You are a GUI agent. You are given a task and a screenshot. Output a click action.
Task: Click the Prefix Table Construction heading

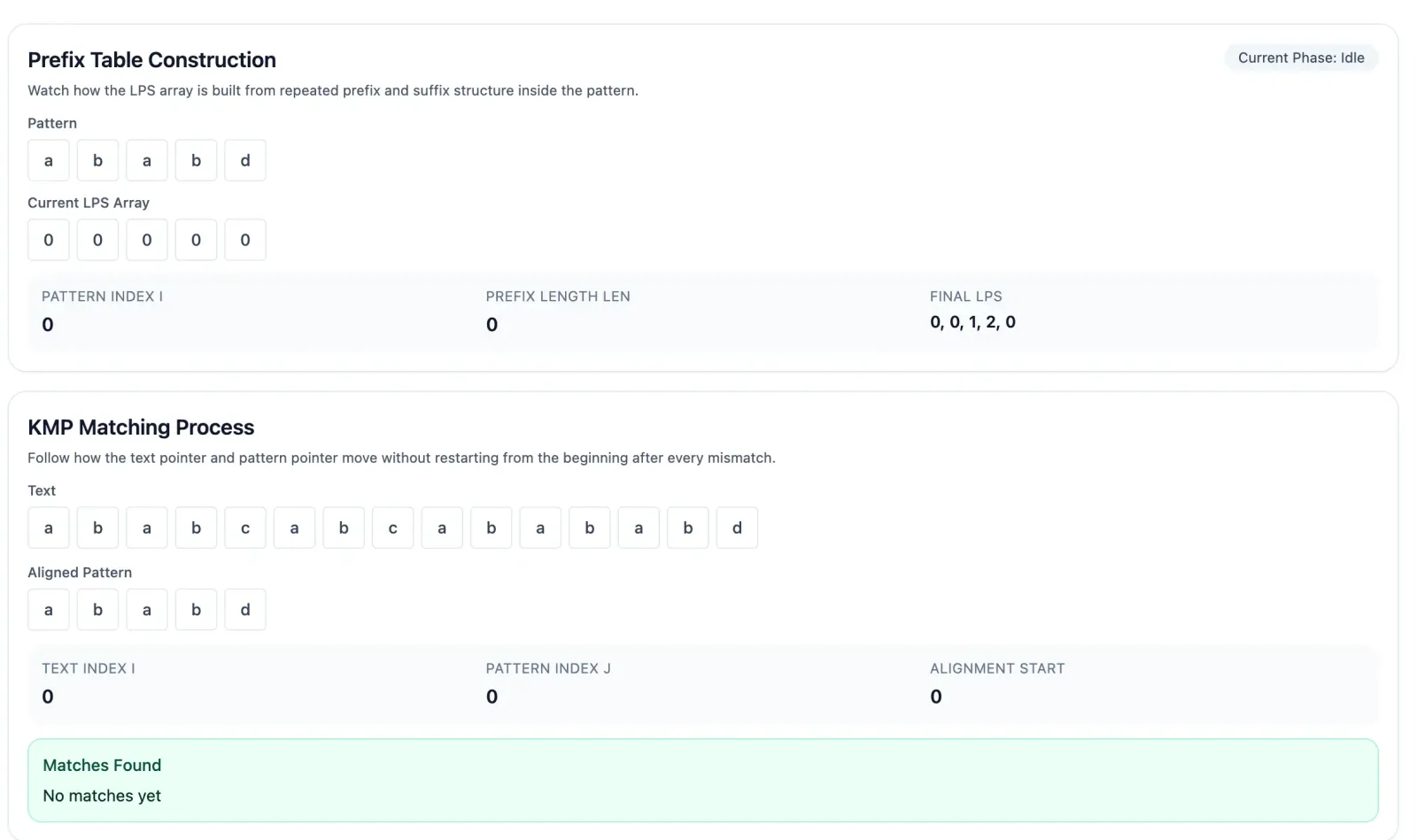[151, 59]
